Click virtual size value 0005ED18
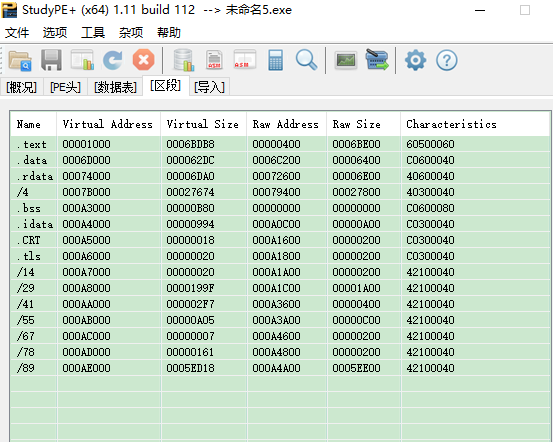This screenshot has height=442, width=553. tap(190, 368)
